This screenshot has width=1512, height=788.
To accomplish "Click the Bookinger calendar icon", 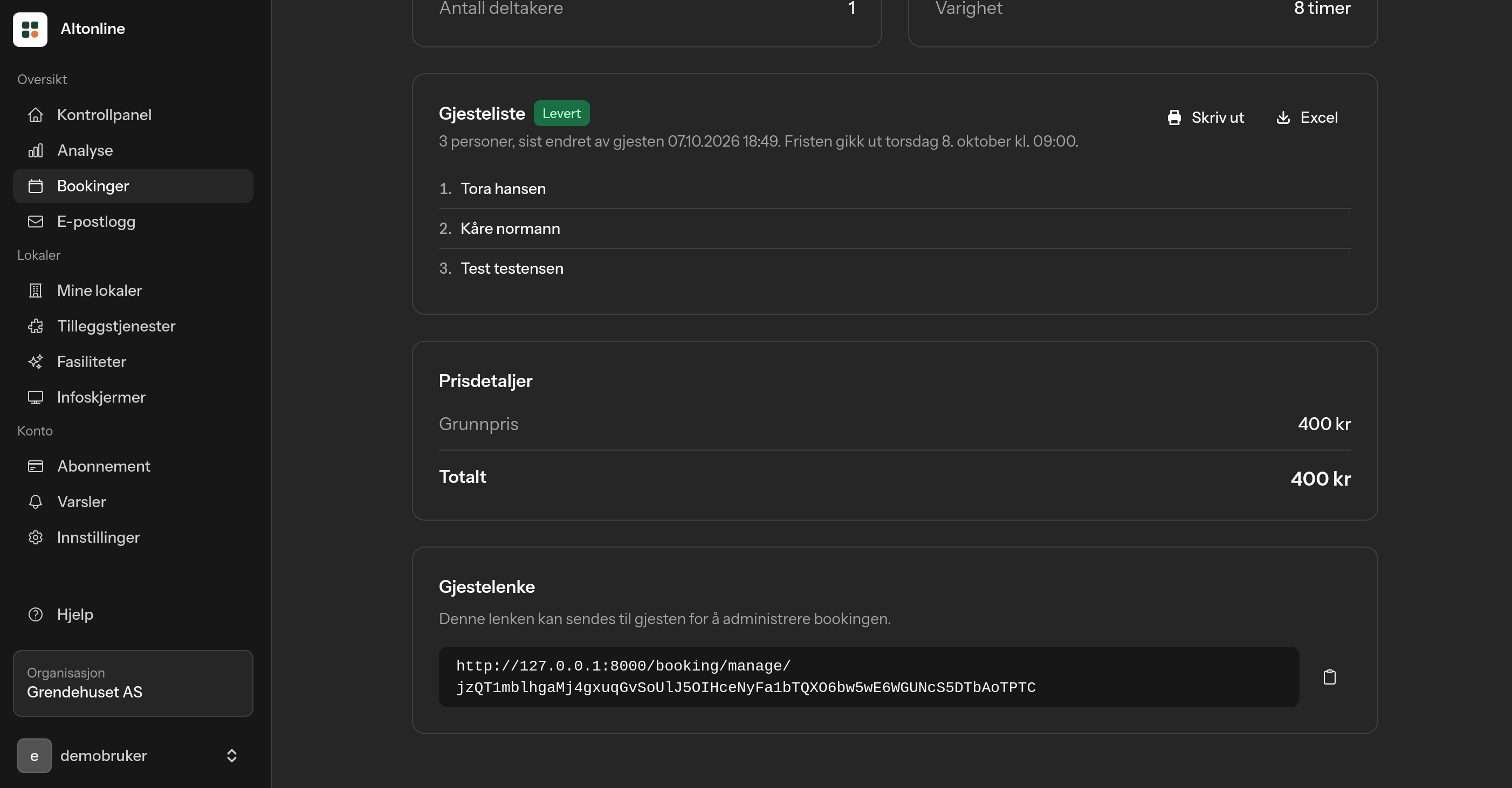I will (35, 186).
